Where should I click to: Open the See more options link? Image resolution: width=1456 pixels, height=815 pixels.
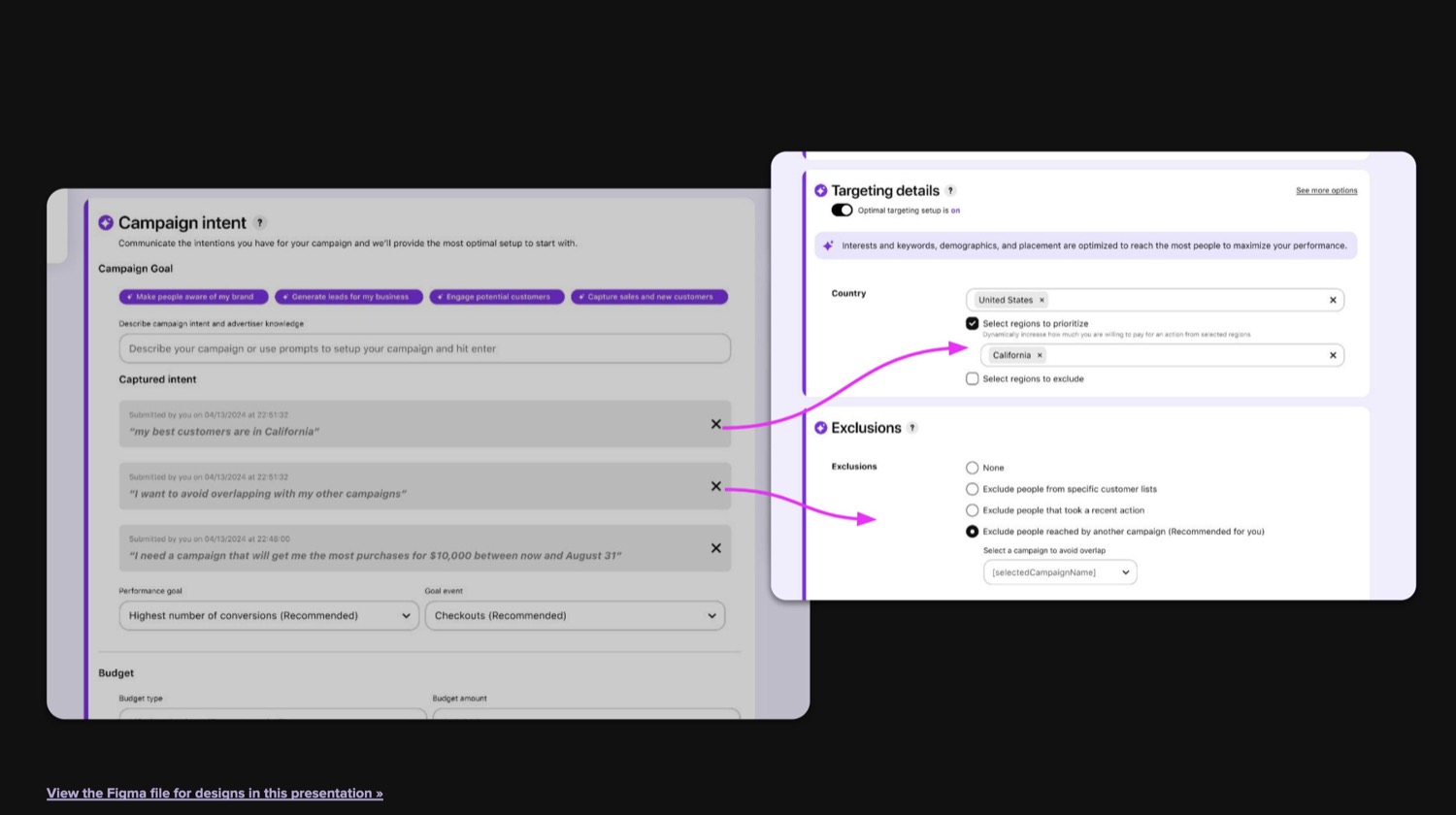(1326, 190)
